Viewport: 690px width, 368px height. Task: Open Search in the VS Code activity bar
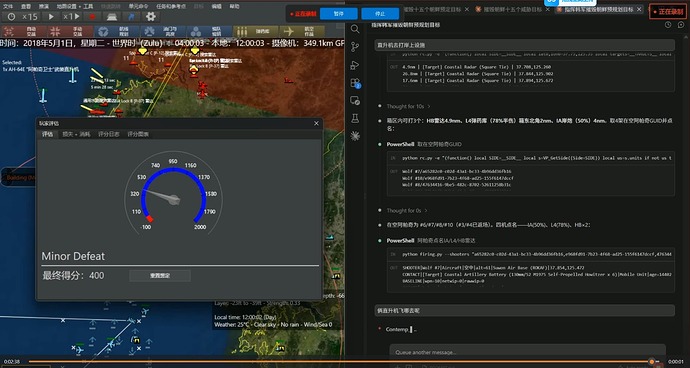[355, 29]
